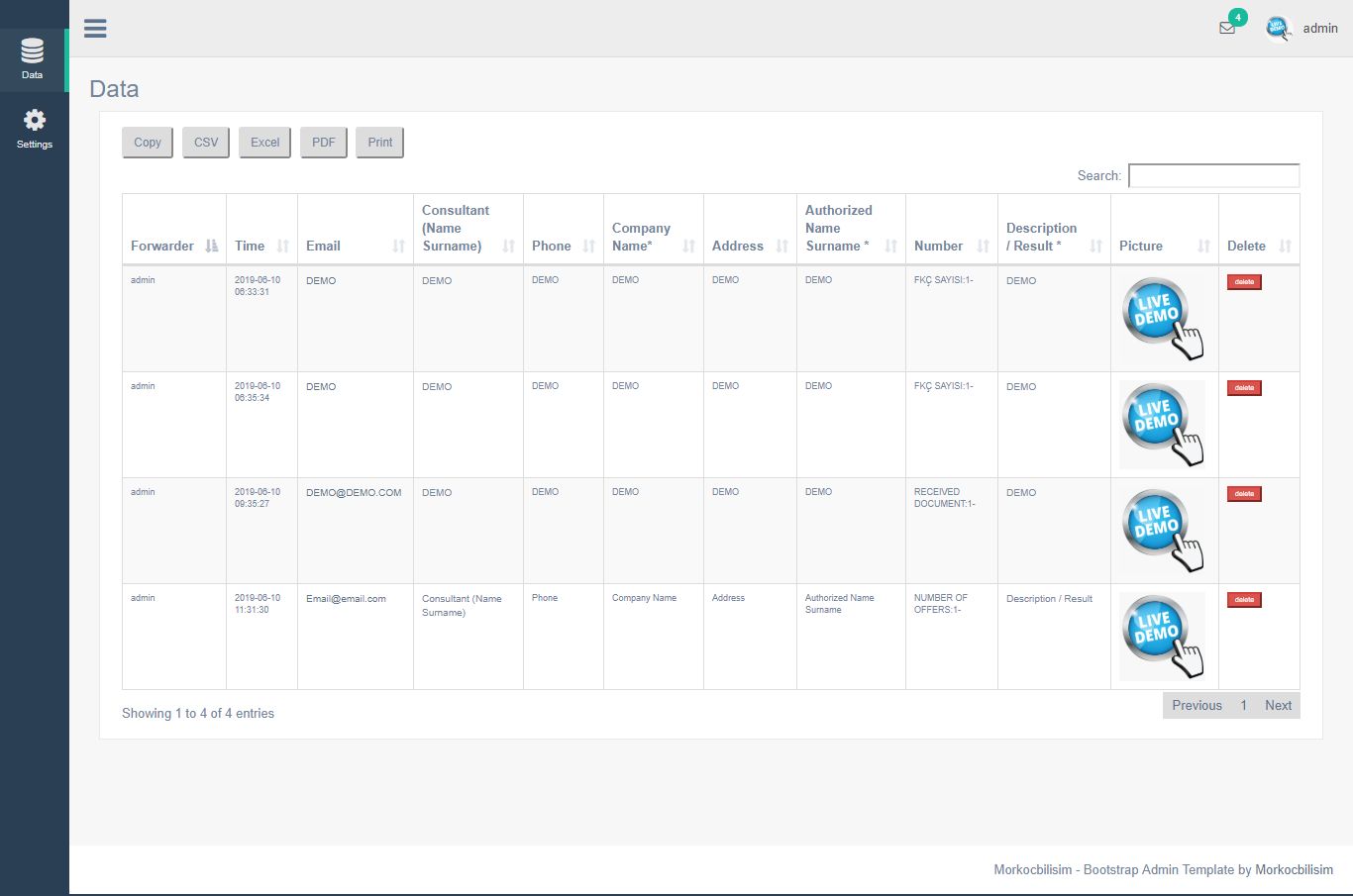
Task: Sort by Forwarder column sort icon
Action: click(x=211, y=246)
